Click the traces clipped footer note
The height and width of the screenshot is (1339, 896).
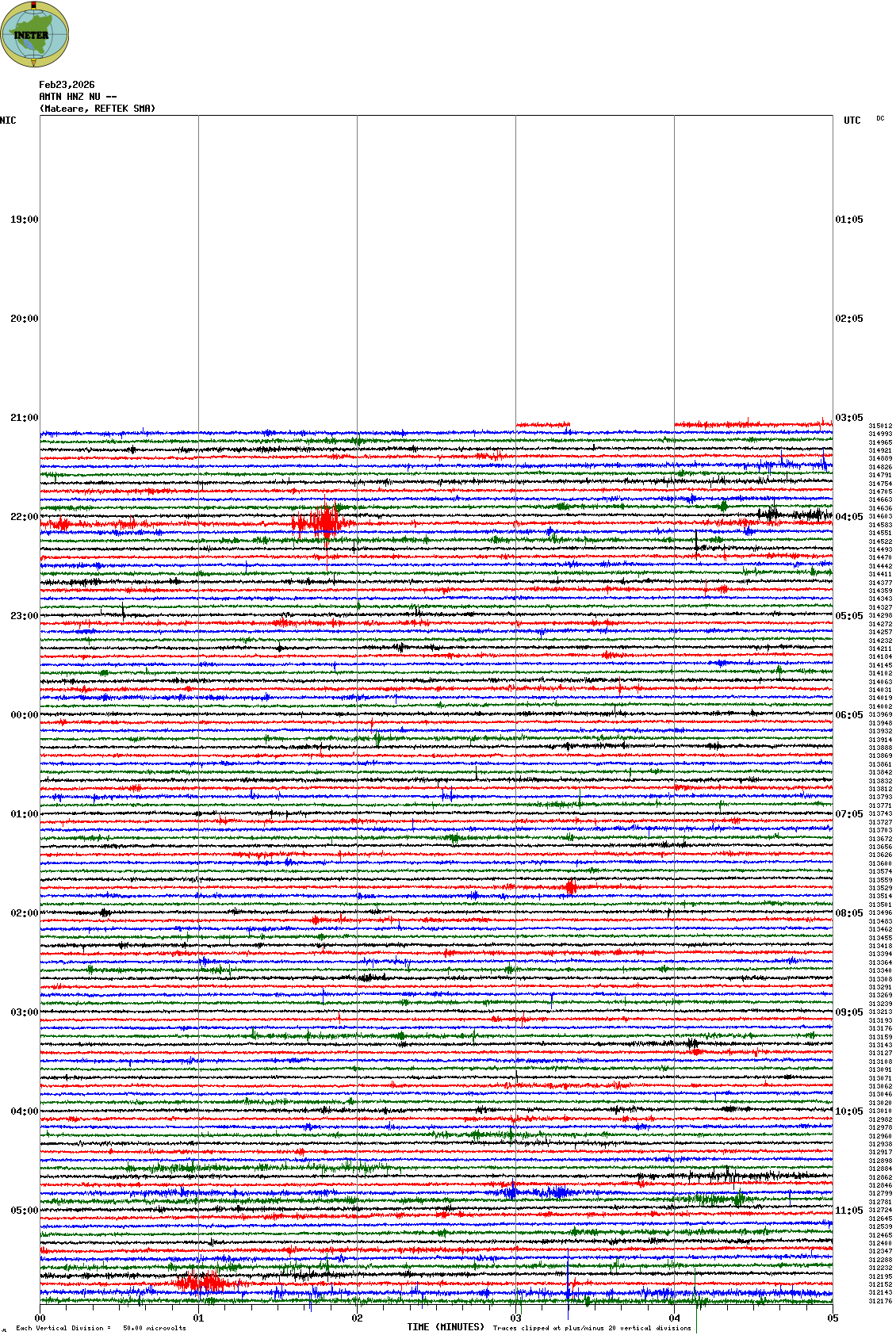tap(592, 1328)
